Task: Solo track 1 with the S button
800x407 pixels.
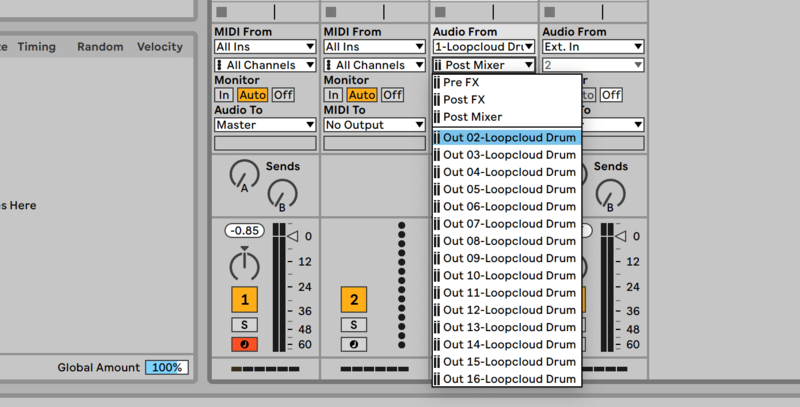Action: (x=245, y=325)
